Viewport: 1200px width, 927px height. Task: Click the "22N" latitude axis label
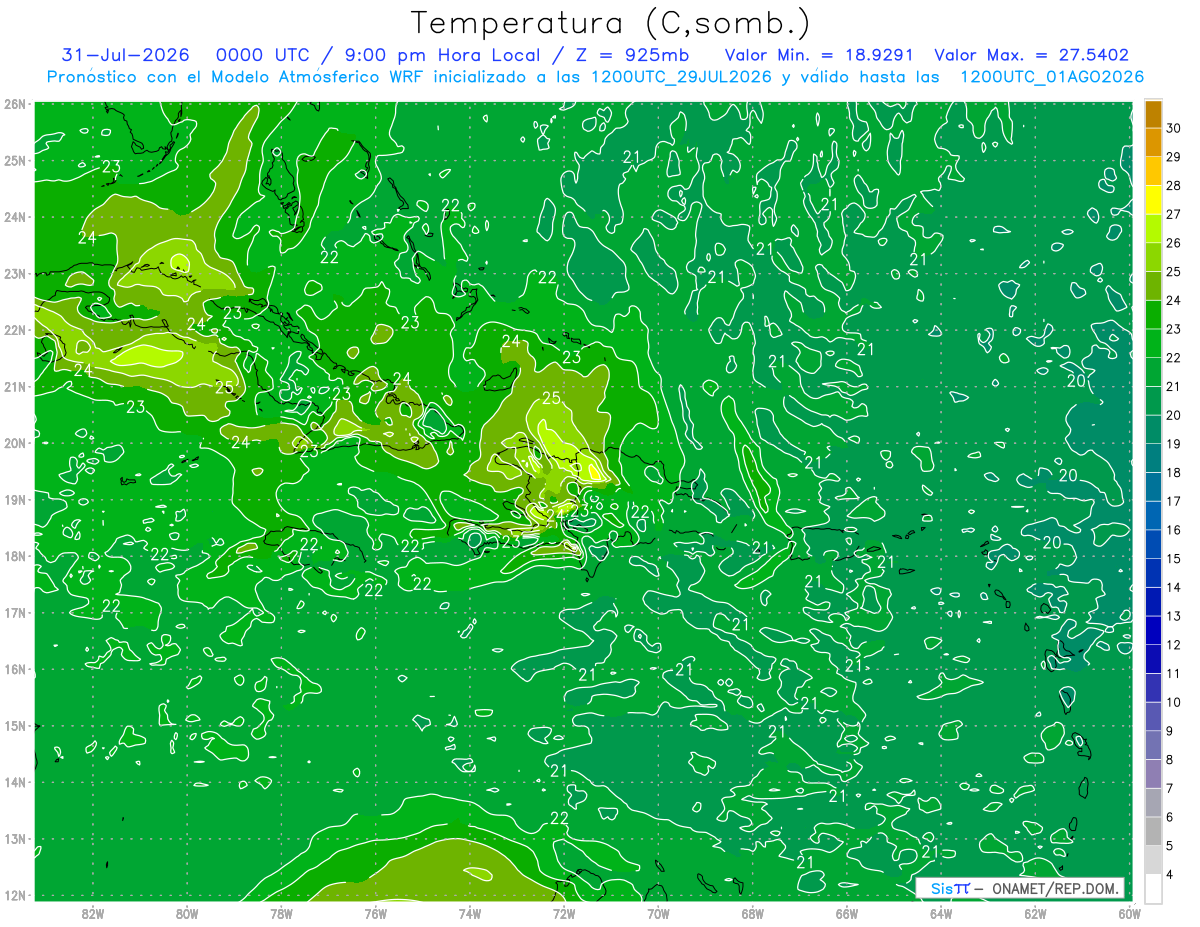tap(14, 330)
